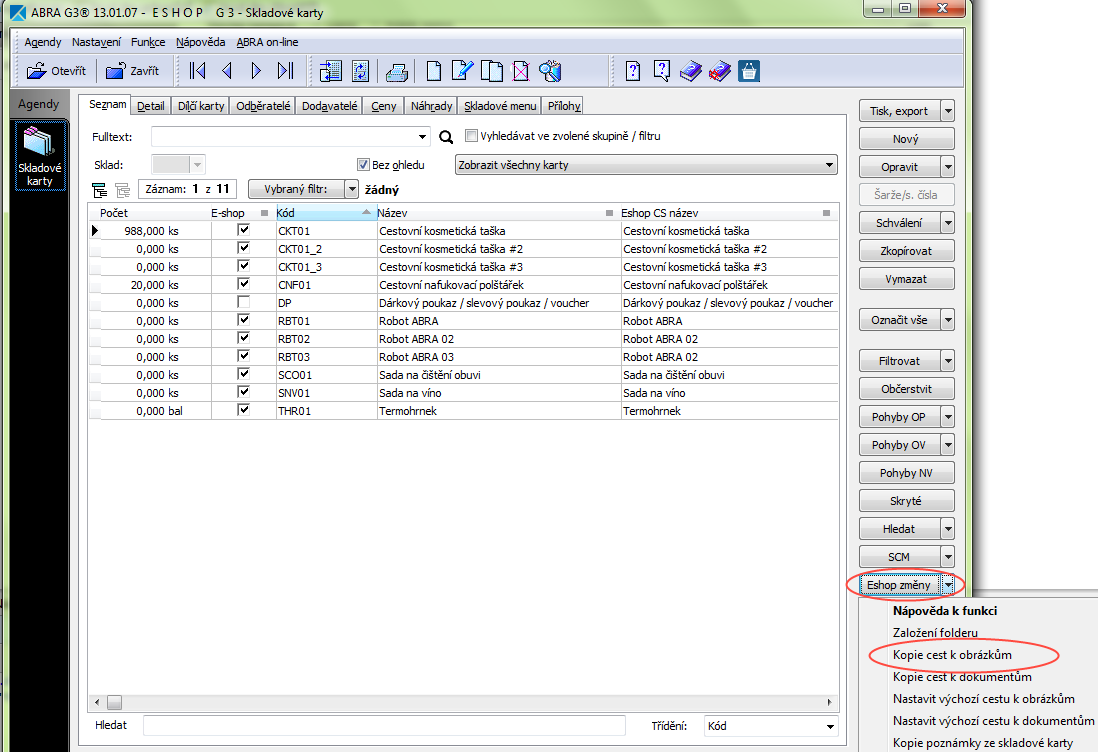Click the refresh list toolbar icon
Viewport: 1098px width, 752px height.
tap(360, 71)
